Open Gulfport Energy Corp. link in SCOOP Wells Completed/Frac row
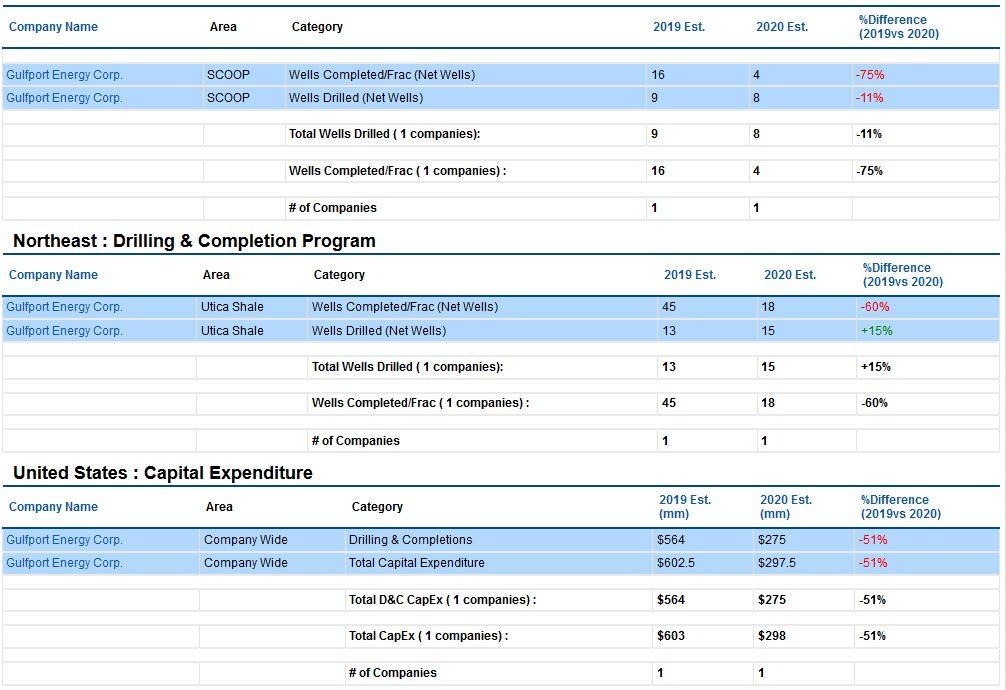Screen dimensions: 1006x690 pyautogui.click(x=64, y=75)
